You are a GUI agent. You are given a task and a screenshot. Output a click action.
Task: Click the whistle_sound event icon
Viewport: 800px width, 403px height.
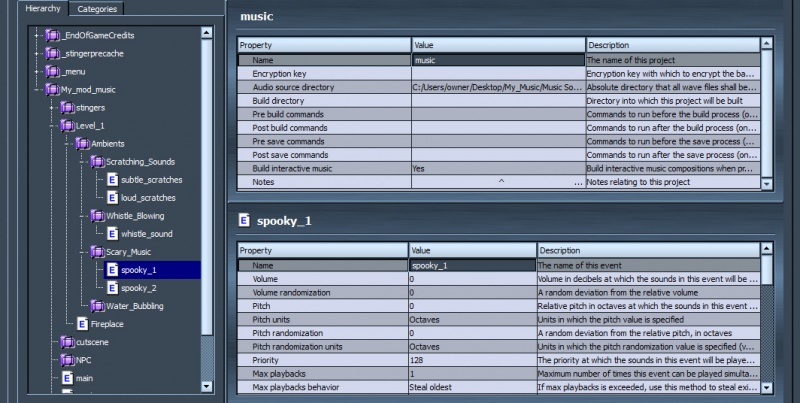coord(113,234)
